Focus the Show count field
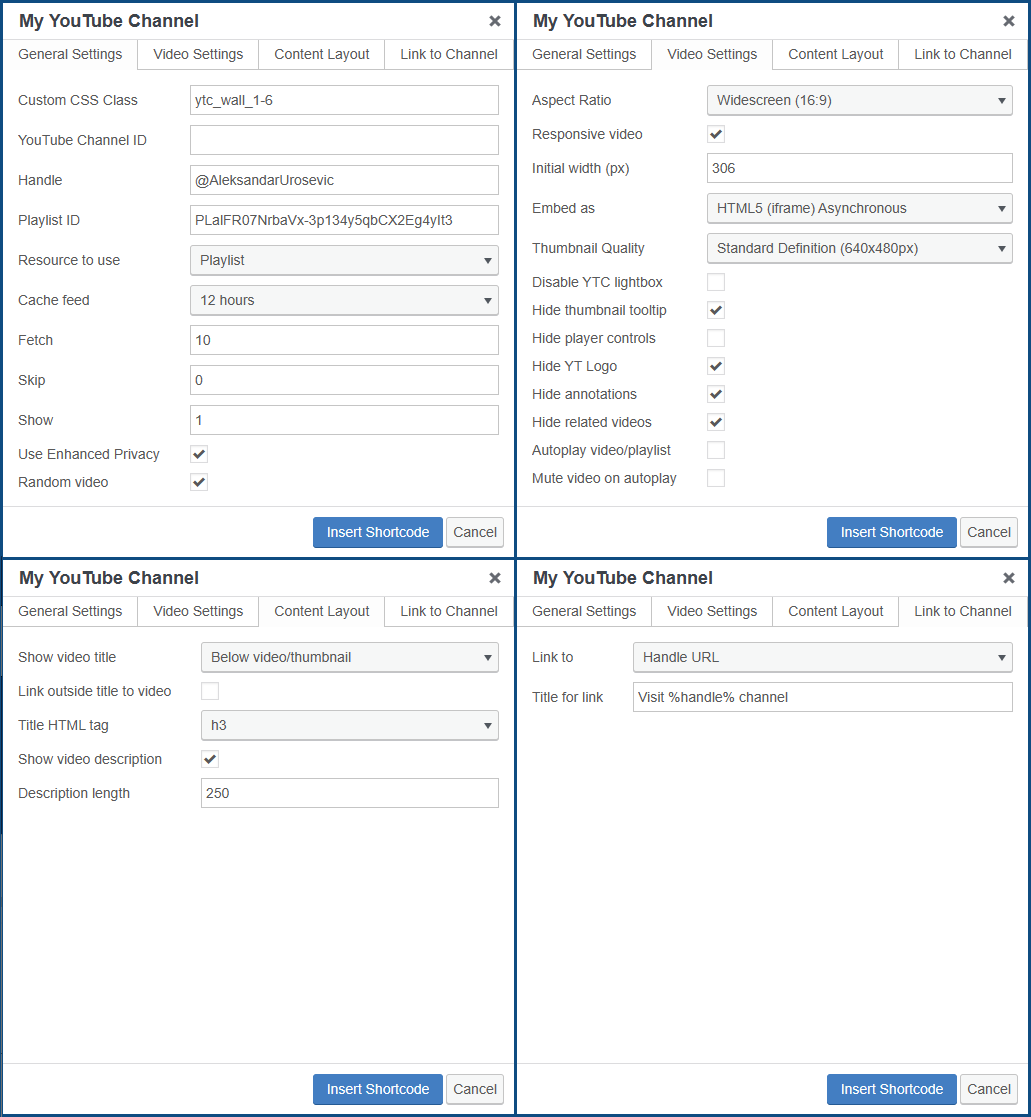Screen dimensions: 1031x1117 pyautogui.click(x=344, y=420)
